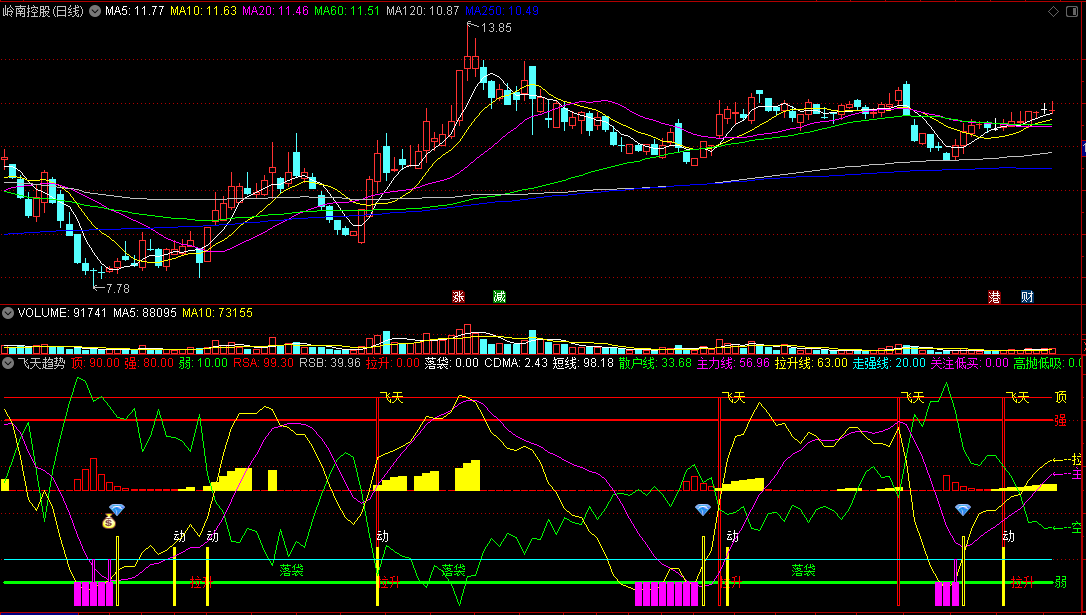Click the volume MA5: 88095 value

pos(145,313)
